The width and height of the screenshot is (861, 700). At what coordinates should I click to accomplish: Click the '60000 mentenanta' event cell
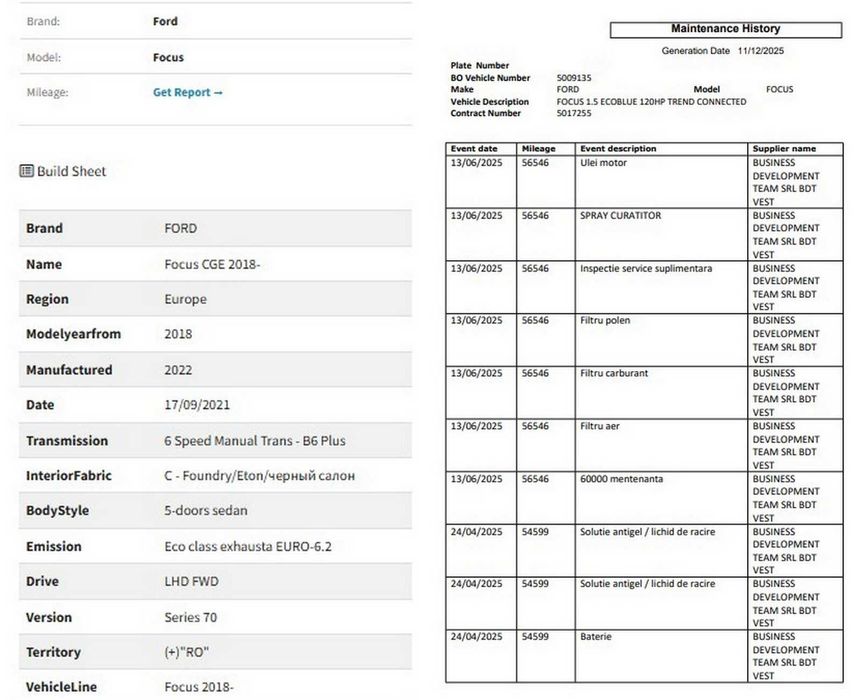click(x=661, y=498)
